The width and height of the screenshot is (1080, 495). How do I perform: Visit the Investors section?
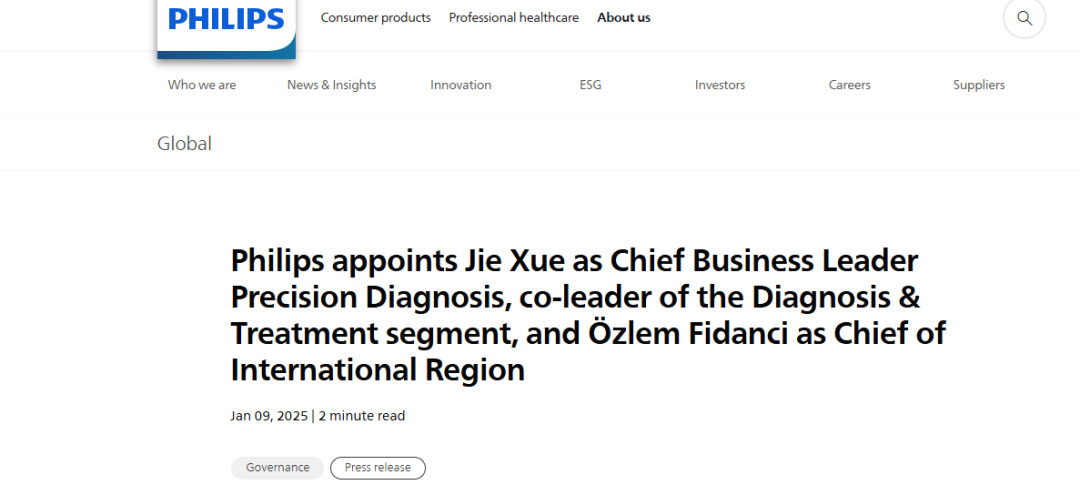(720, 85)
